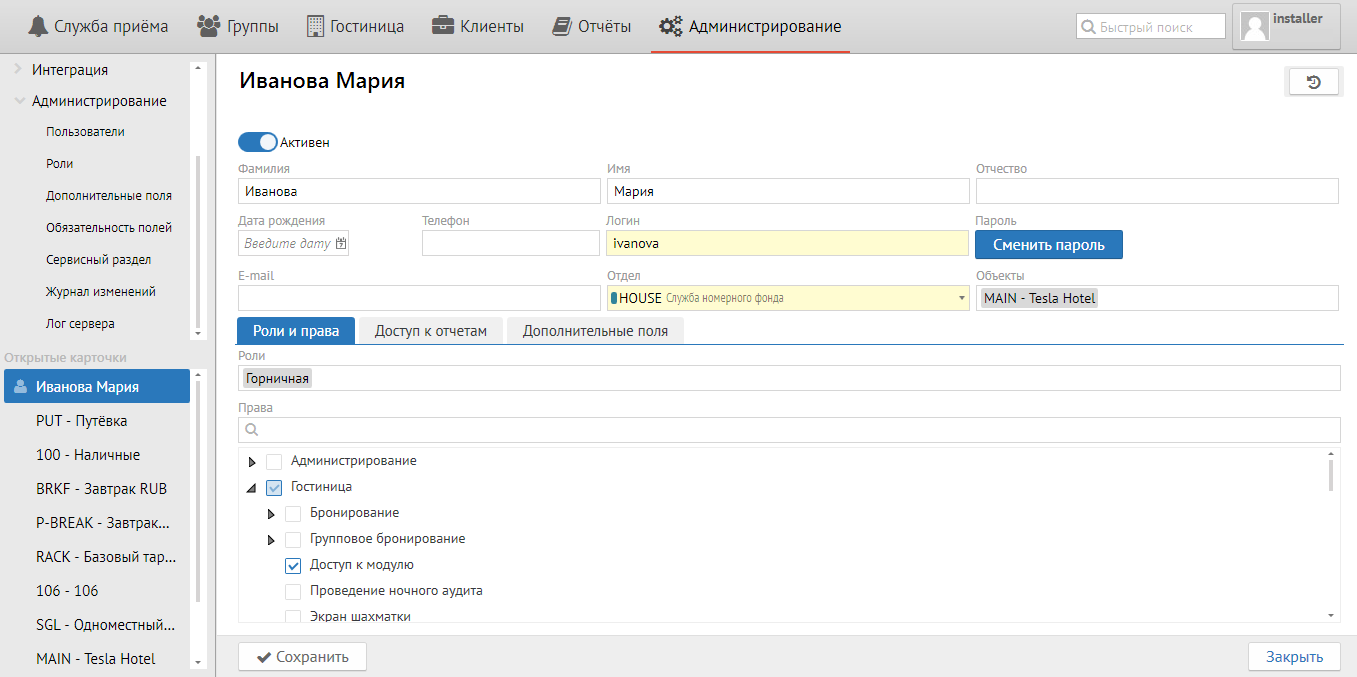Expand the Бронирование rights tree node

point(271,514)
